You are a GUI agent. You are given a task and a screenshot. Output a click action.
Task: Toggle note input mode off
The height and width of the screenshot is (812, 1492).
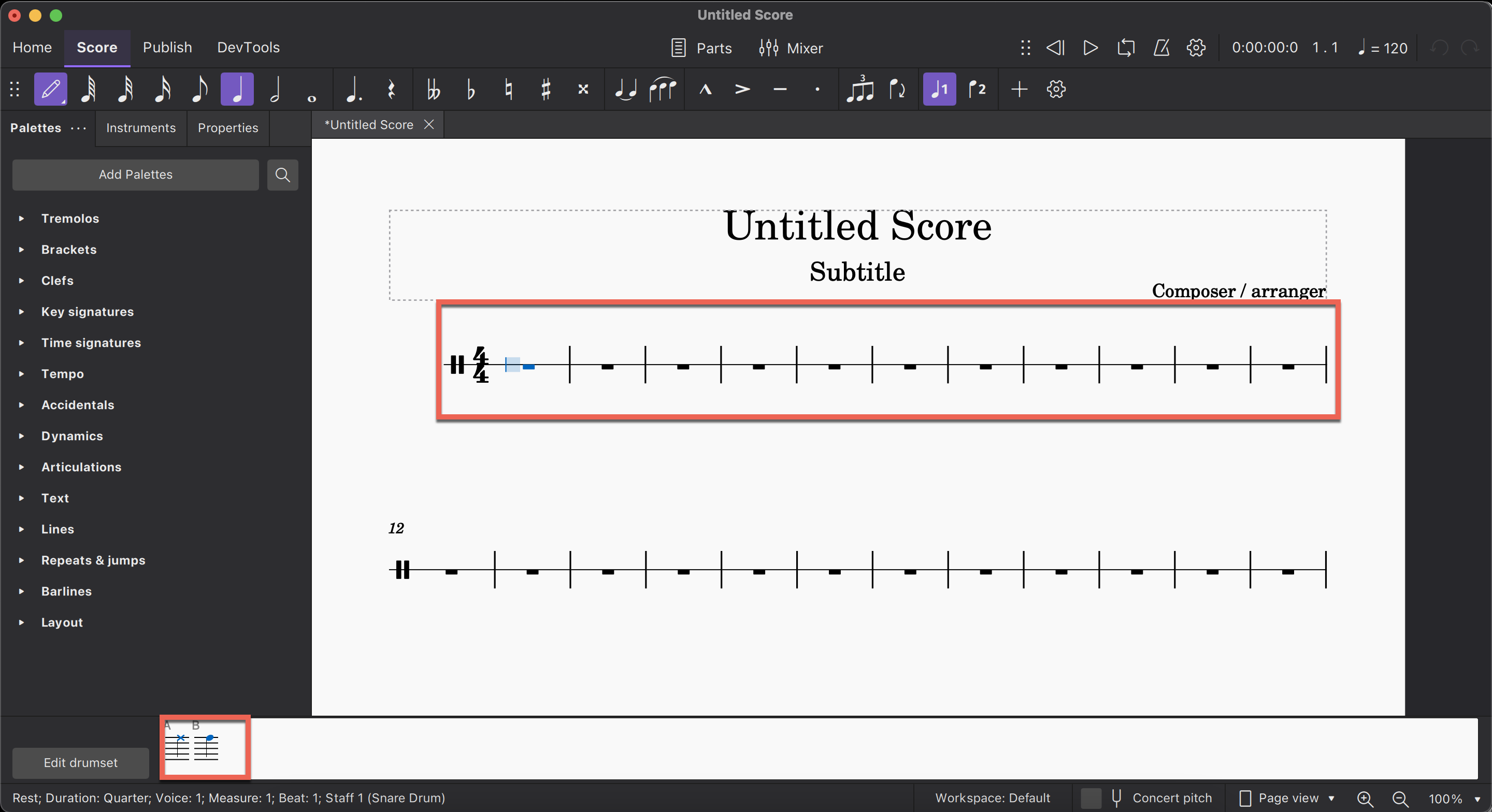pyautogui.click(x=50, y=89)
